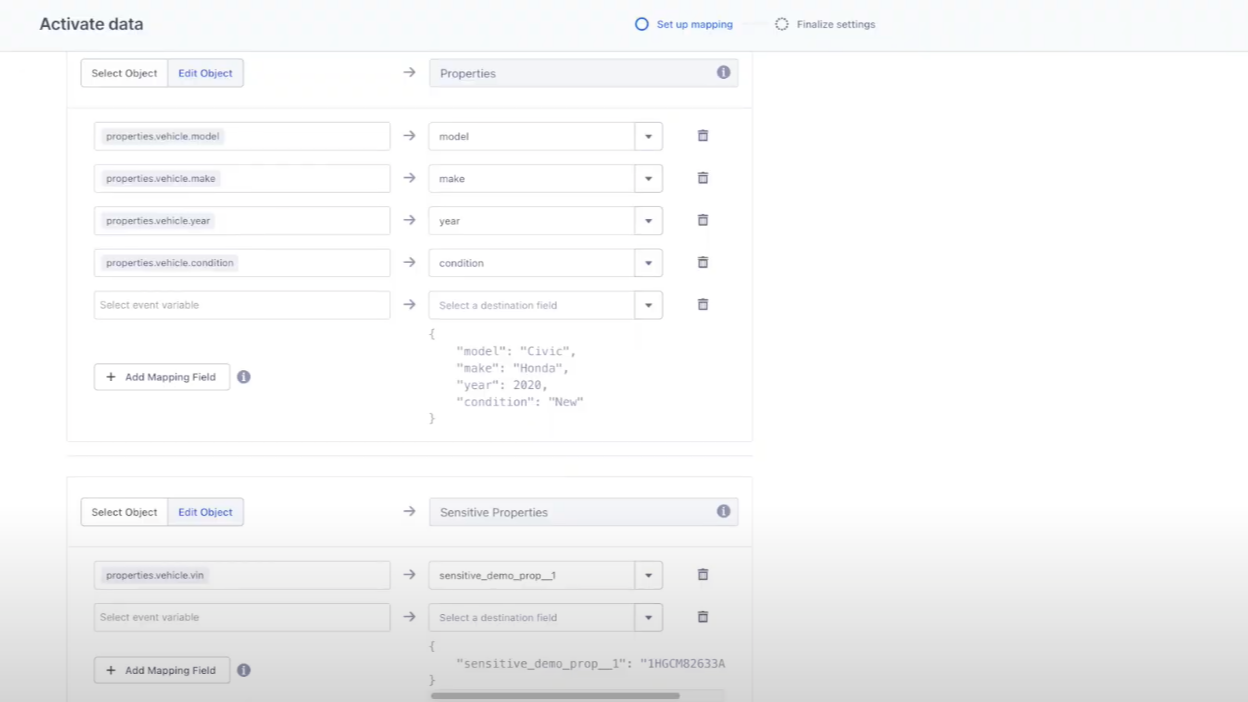The height and width of the screenshot is (702, 1248).
Task: Choose Edit Object for Properties section
Action: click(x=205, y=73)
